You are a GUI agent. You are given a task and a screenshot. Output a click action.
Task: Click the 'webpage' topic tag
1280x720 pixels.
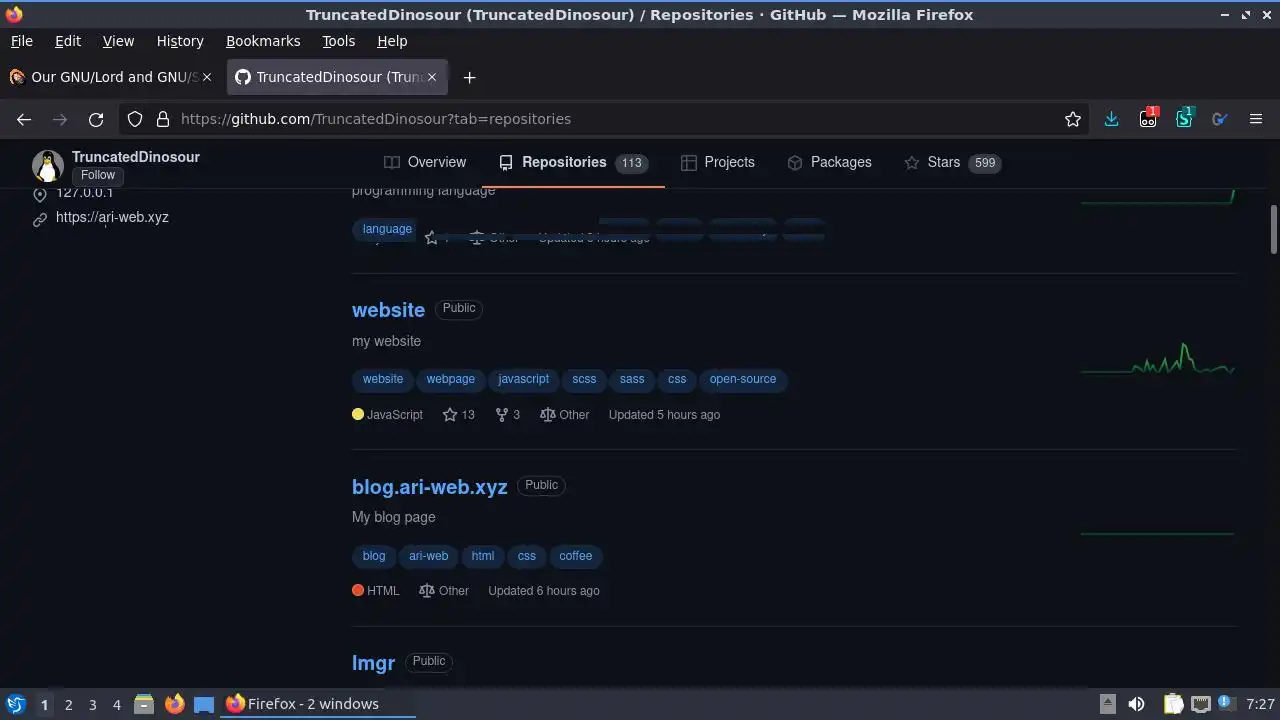tap(451, 379)
